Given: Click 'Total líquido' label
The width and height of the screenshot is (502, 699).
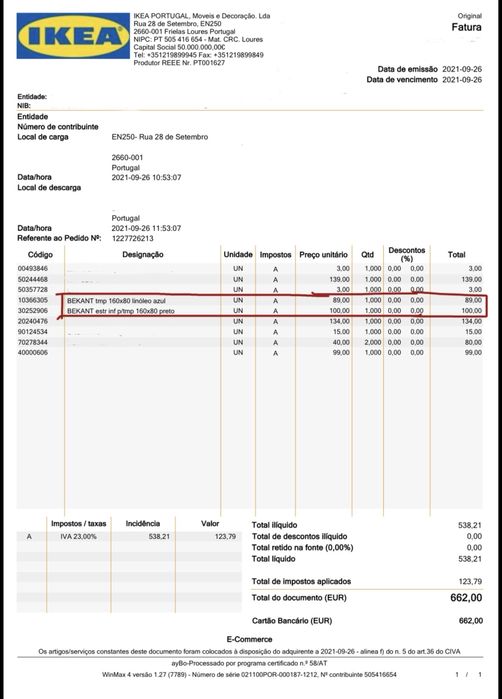Looking at the screenshot, I should (274, 559).
